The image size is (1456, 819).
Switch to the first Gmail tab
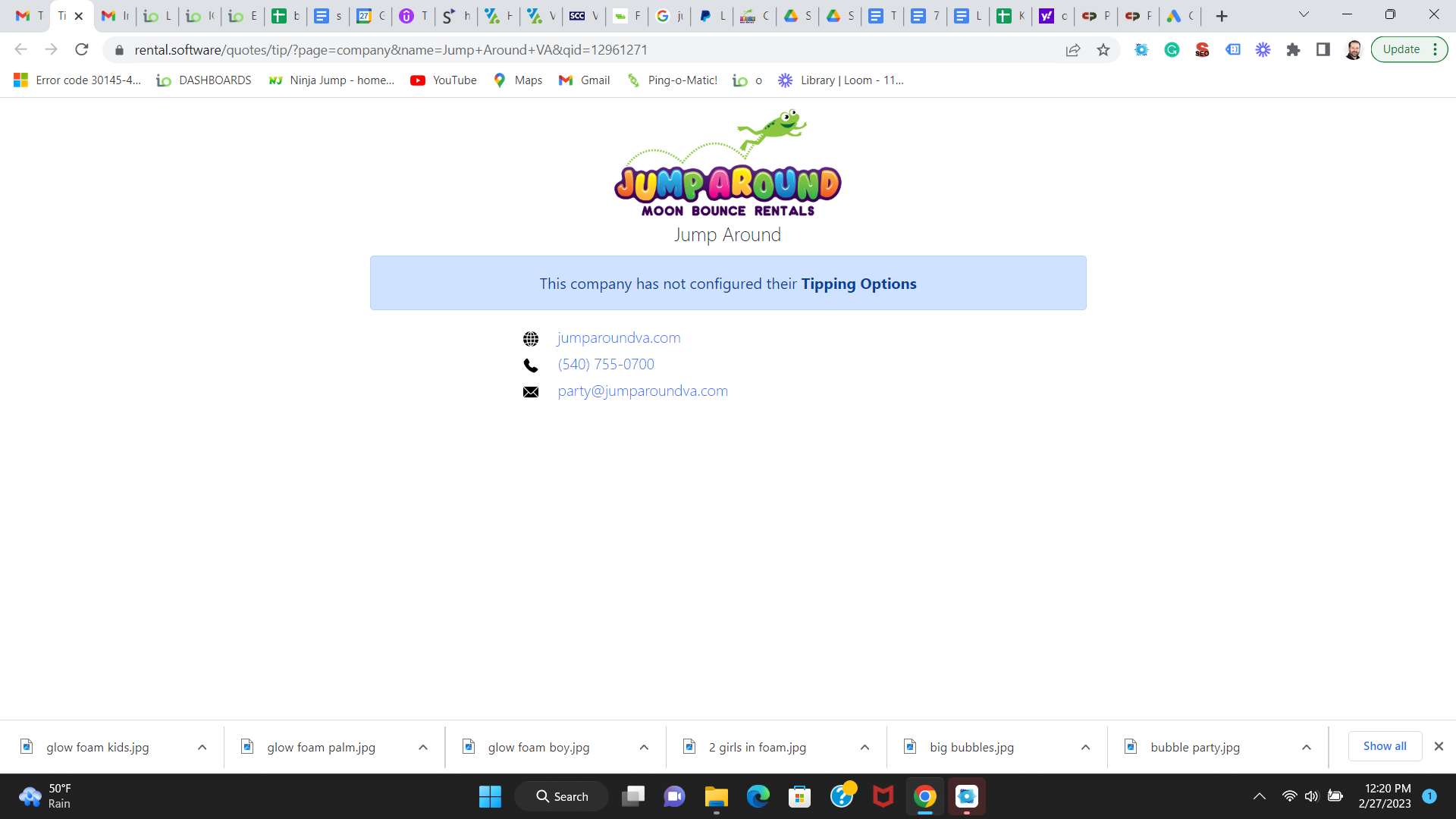point(30,16)
